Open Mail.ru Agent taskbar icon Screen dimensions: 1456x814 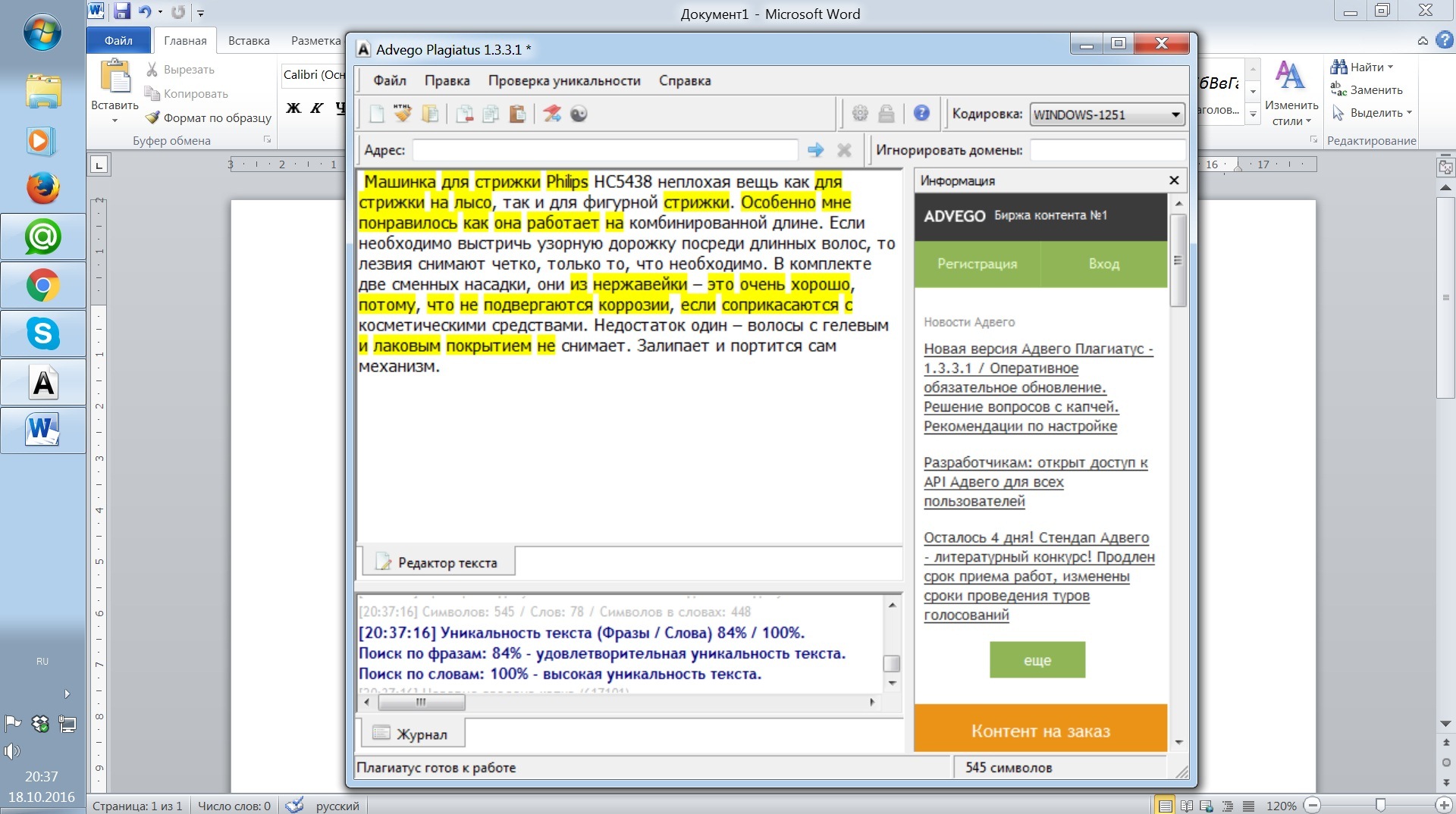(x=43, y=237)
